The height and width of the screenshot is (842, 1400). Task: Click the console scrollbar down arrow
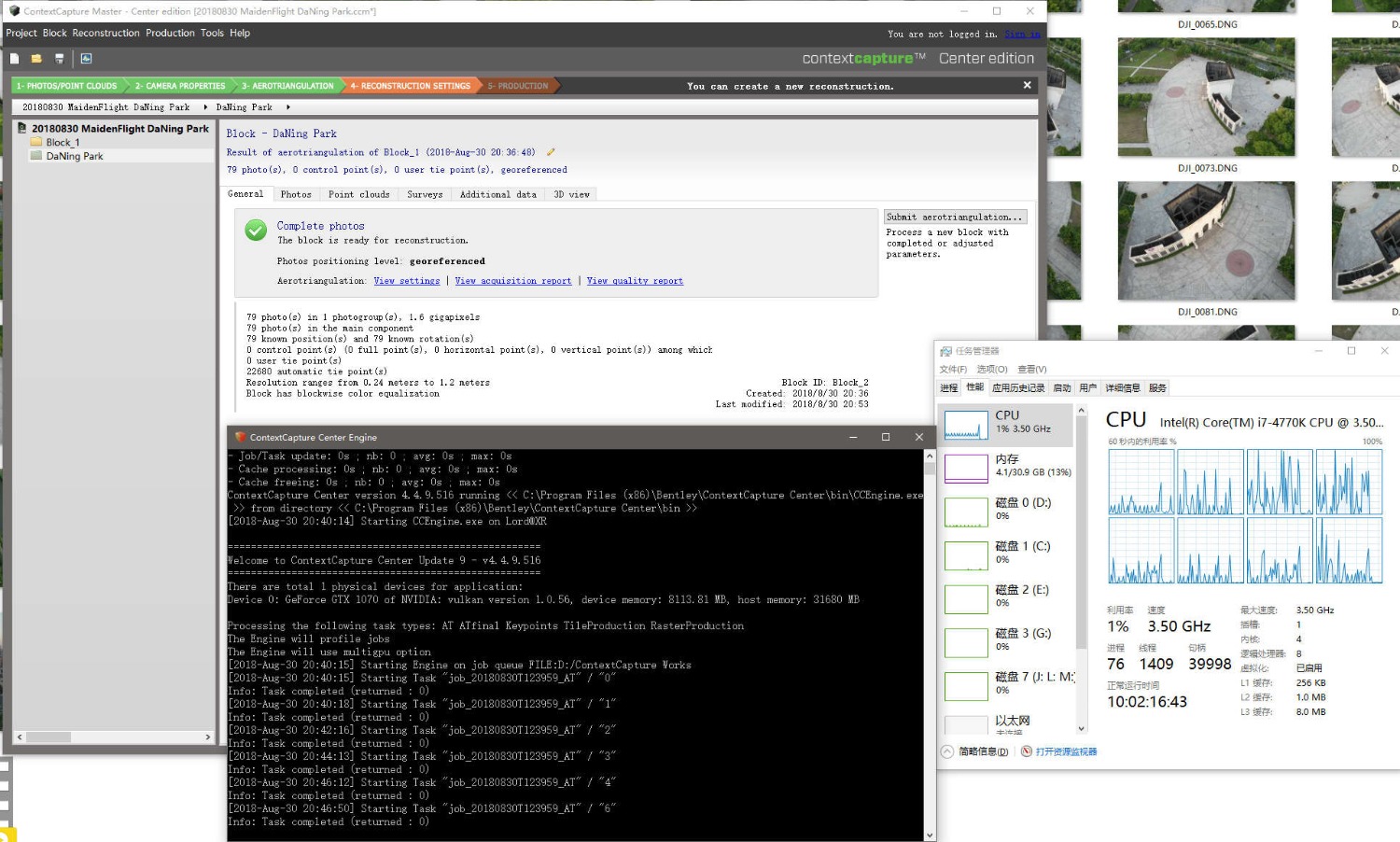pos(930,835)
